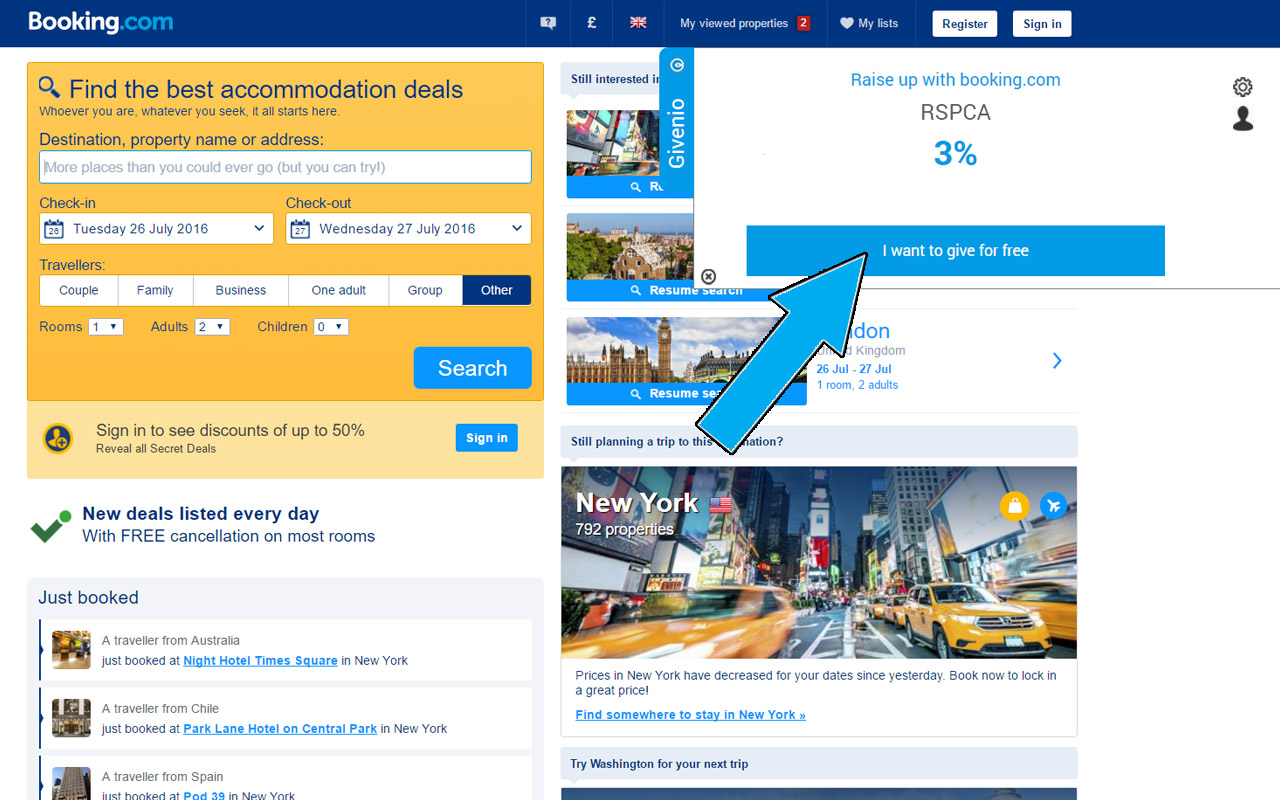Click Find somewhere to stay in New York
The width and height of the screenshot is (1280, 800).
(690, 715)
